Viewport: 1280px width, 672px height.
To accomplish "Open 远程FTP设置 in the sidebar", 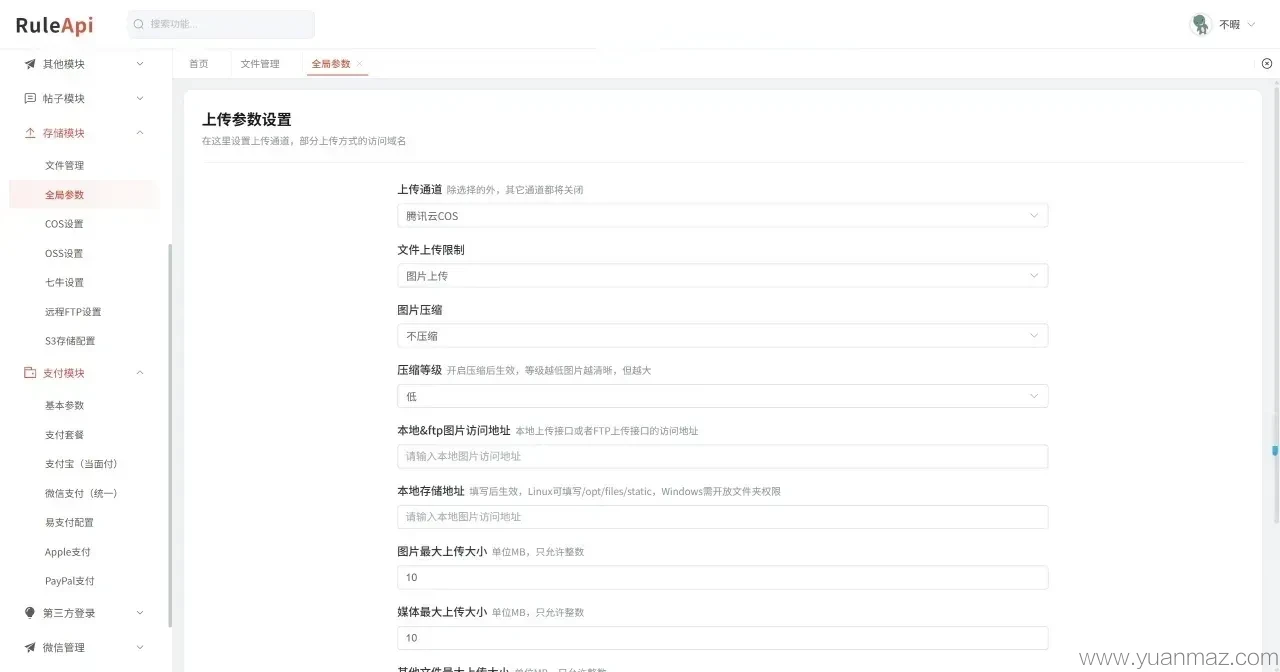I will pos(73,312).
